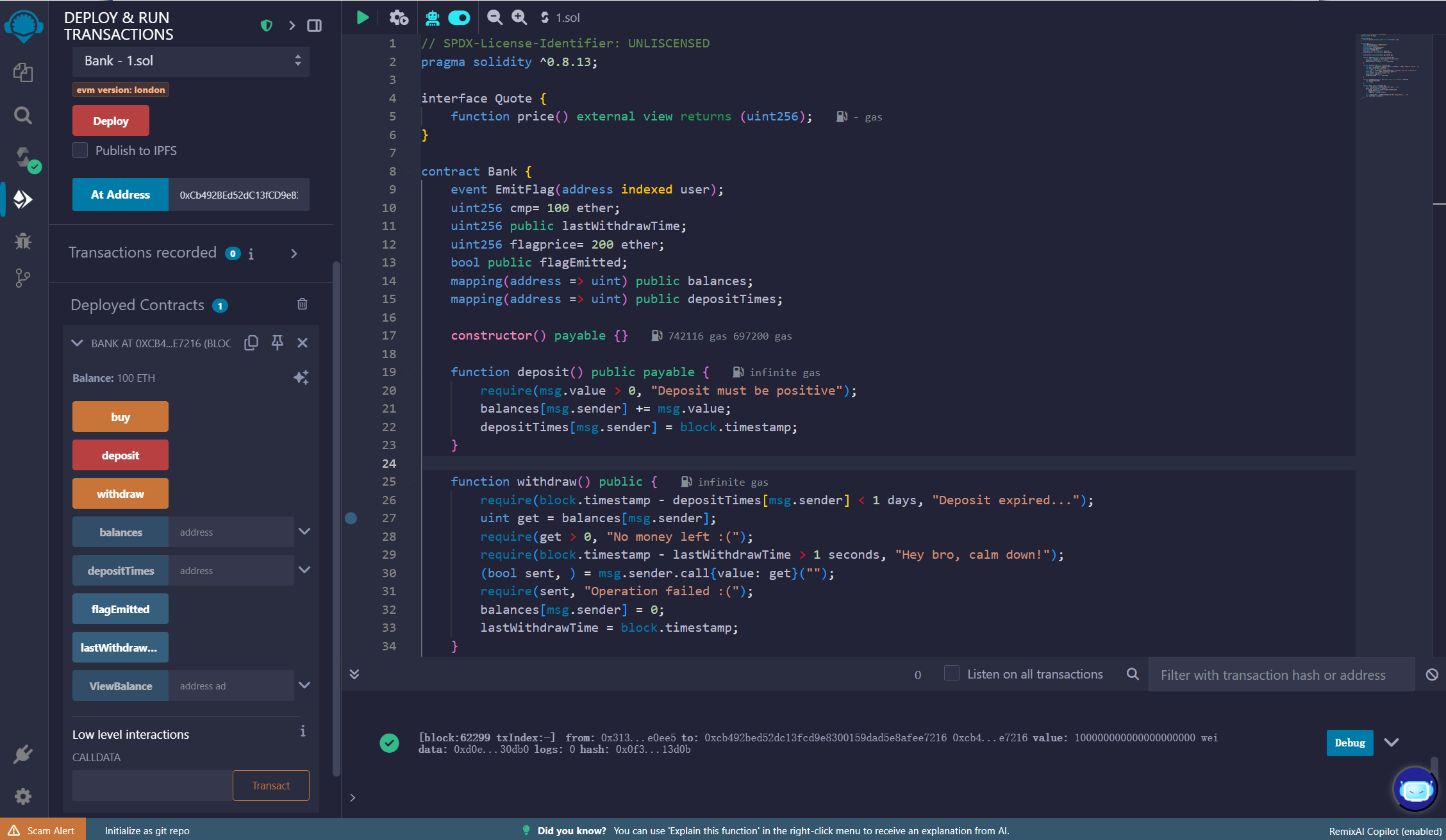
Task: Expand the balances function inputs
Action: (304, 531)
